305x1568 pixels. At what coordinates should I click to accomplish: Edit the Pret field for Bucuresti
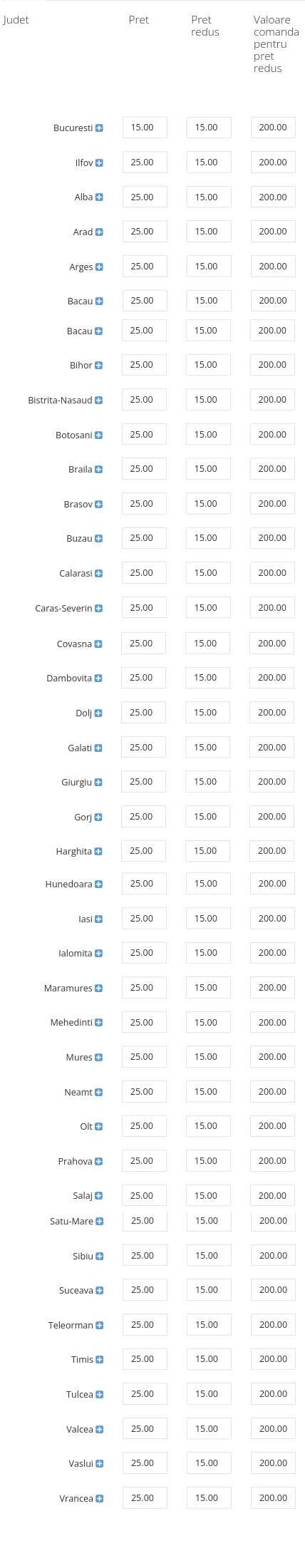[x=145, y=128]
